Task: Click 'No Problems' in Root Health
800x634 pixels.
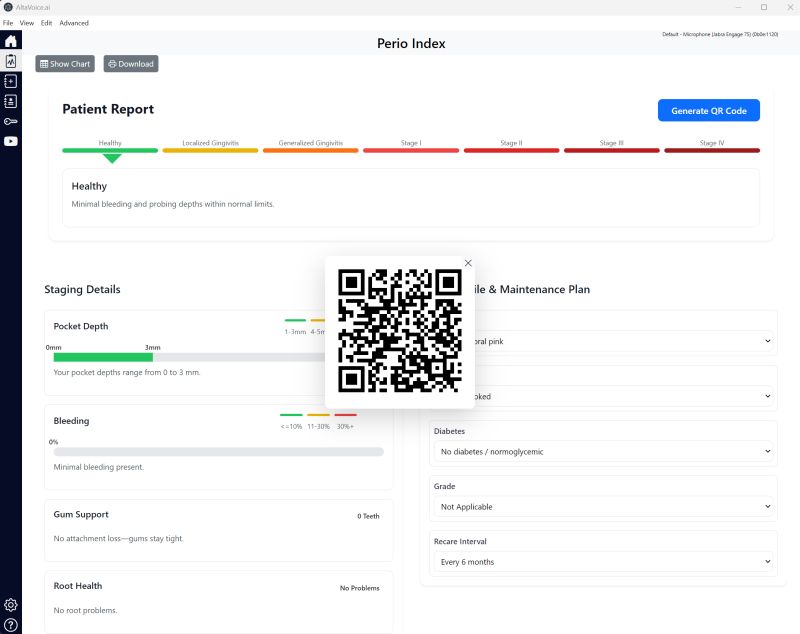Action: (x=360, y=588)
